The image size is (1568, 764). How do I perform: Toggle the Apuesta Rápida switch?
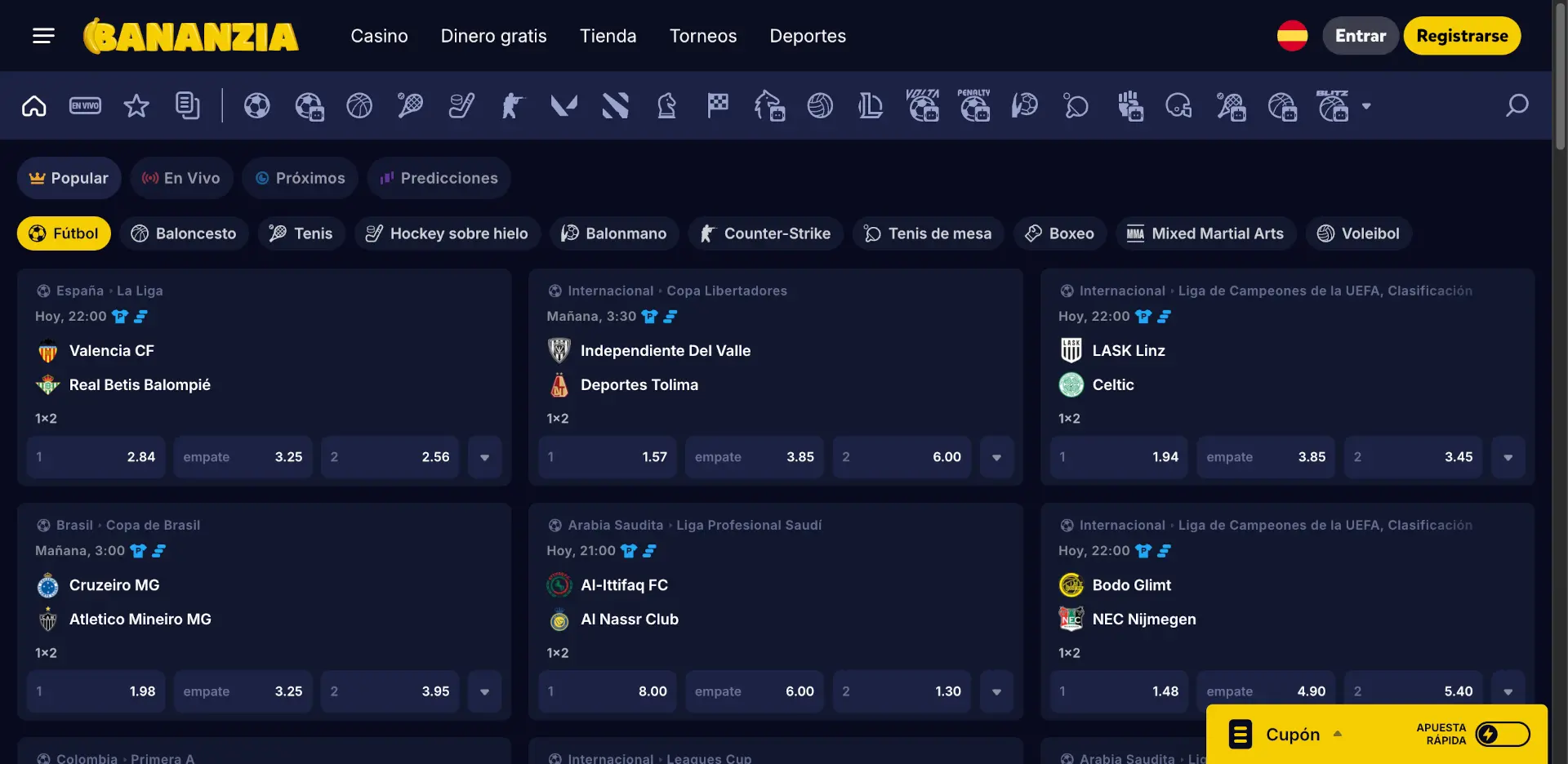(x=1503, y=734)
